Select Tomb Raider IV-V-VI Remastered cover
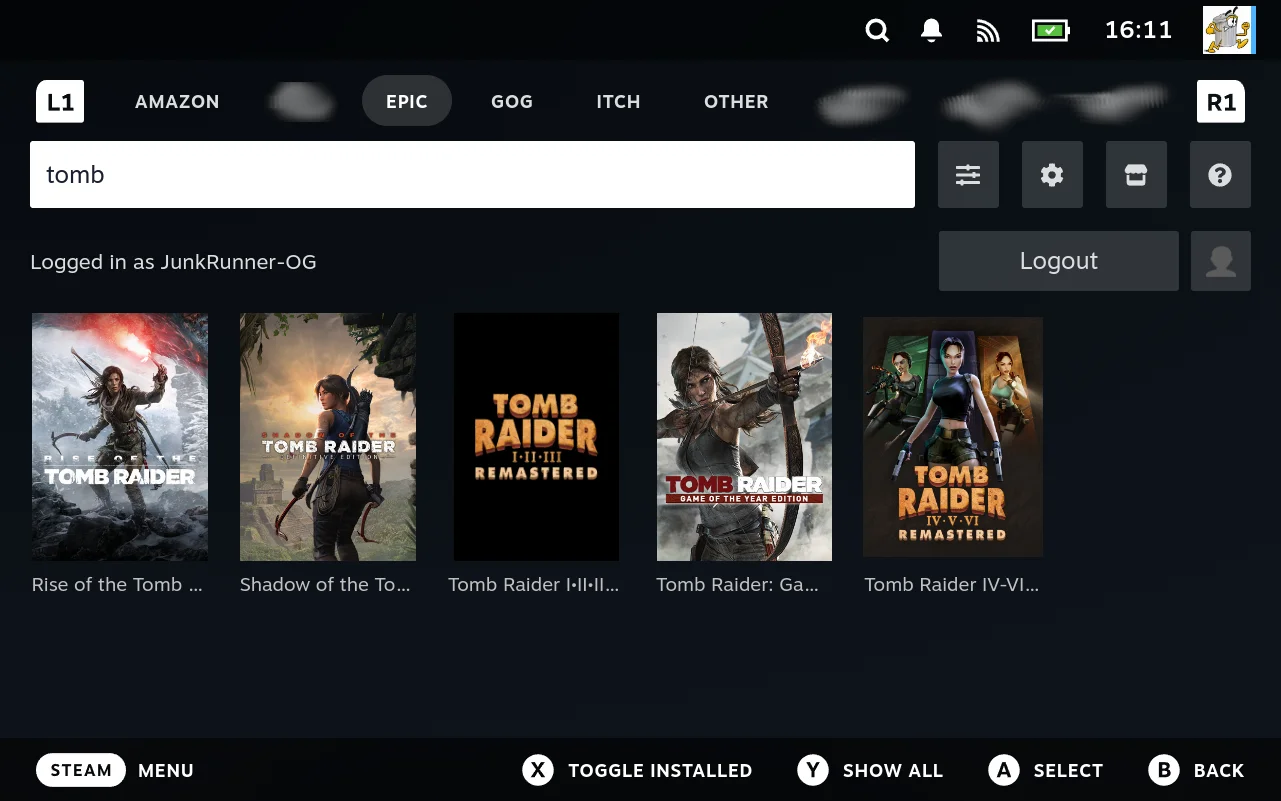The image size is (1281, 801). tap(953, 437)
